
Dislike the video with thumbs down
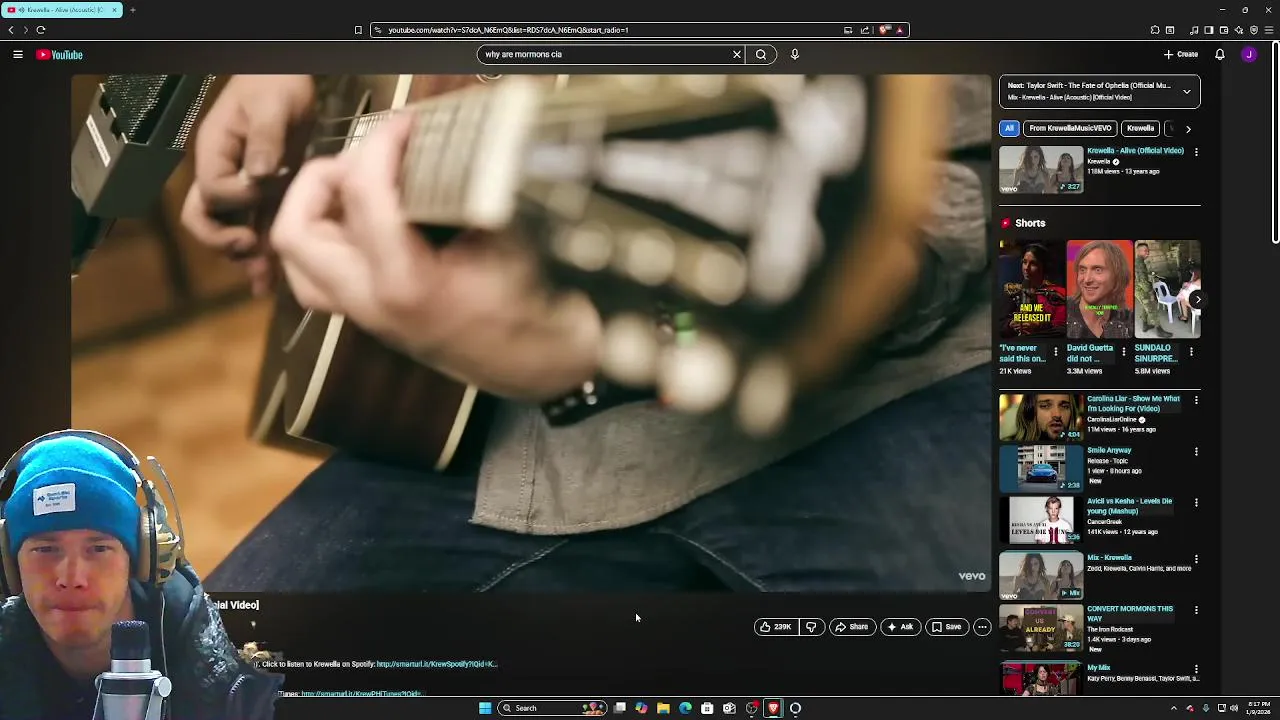tap(811, 627)
